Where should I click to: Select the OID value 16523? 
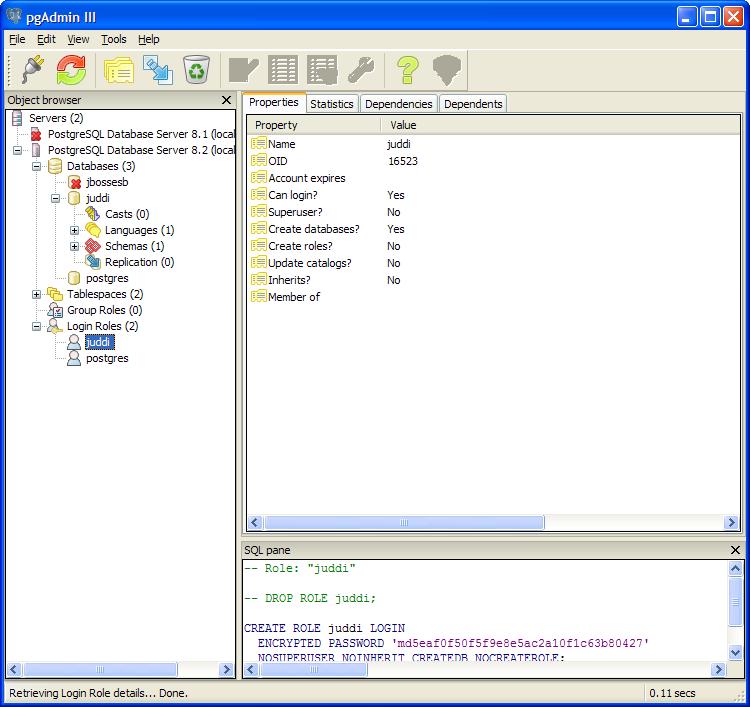pos(403,161)
